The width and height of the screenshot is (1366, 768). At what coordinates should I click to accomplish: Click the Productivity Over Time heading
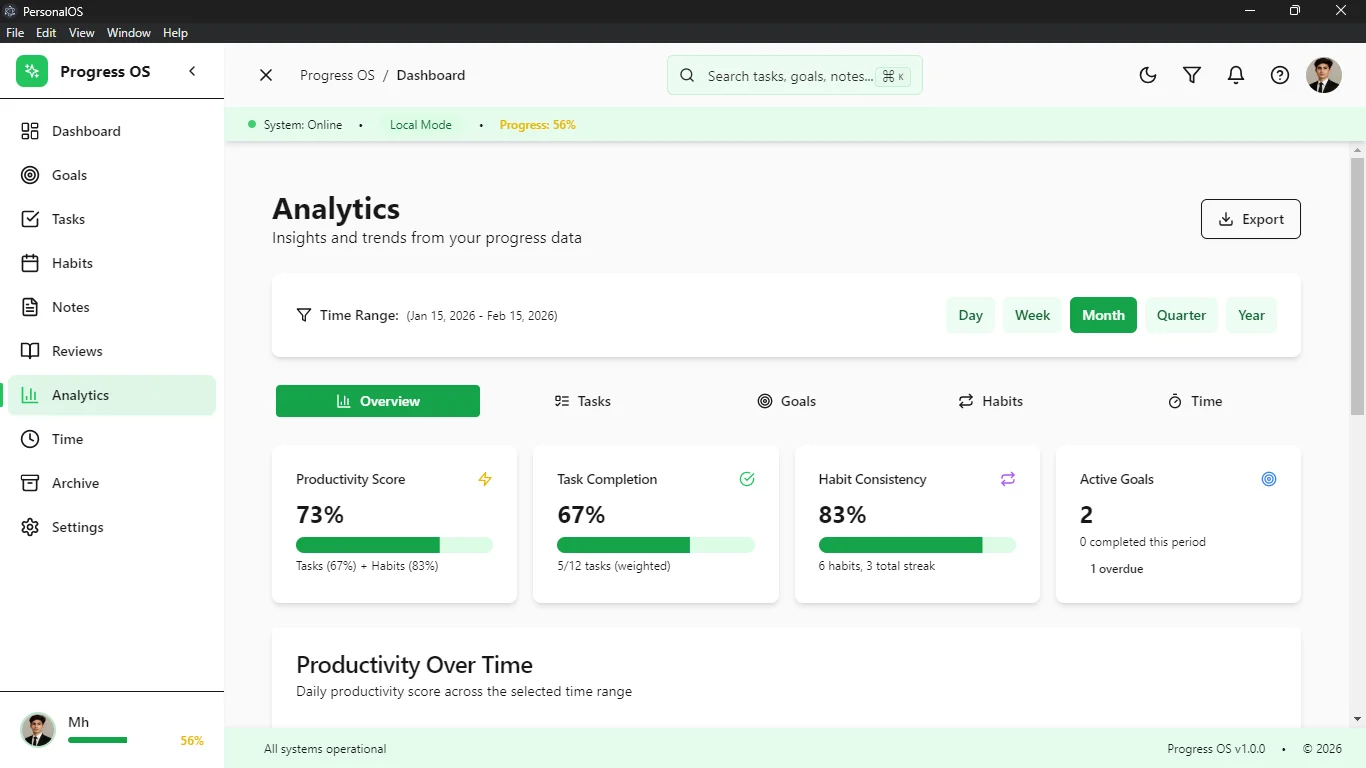(414, 665)
